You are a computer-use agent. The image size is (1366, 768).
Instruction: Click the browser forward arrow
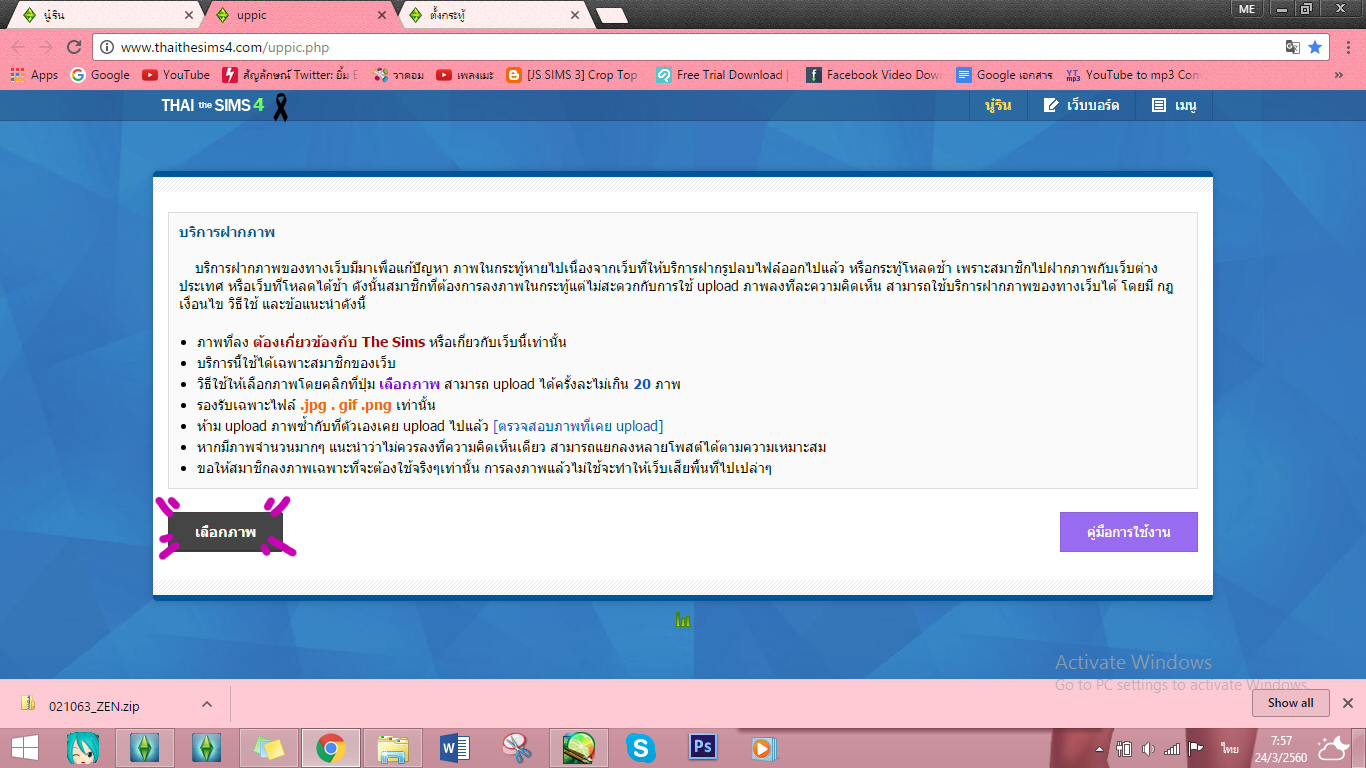point(46,47)
